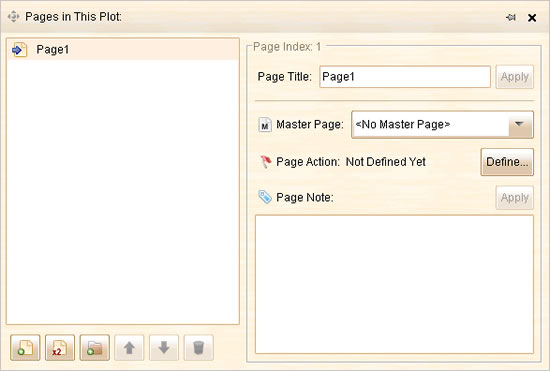550x371 pixels.
Task: Click the 'Pages in This Plot:' title
Action: 73,16
